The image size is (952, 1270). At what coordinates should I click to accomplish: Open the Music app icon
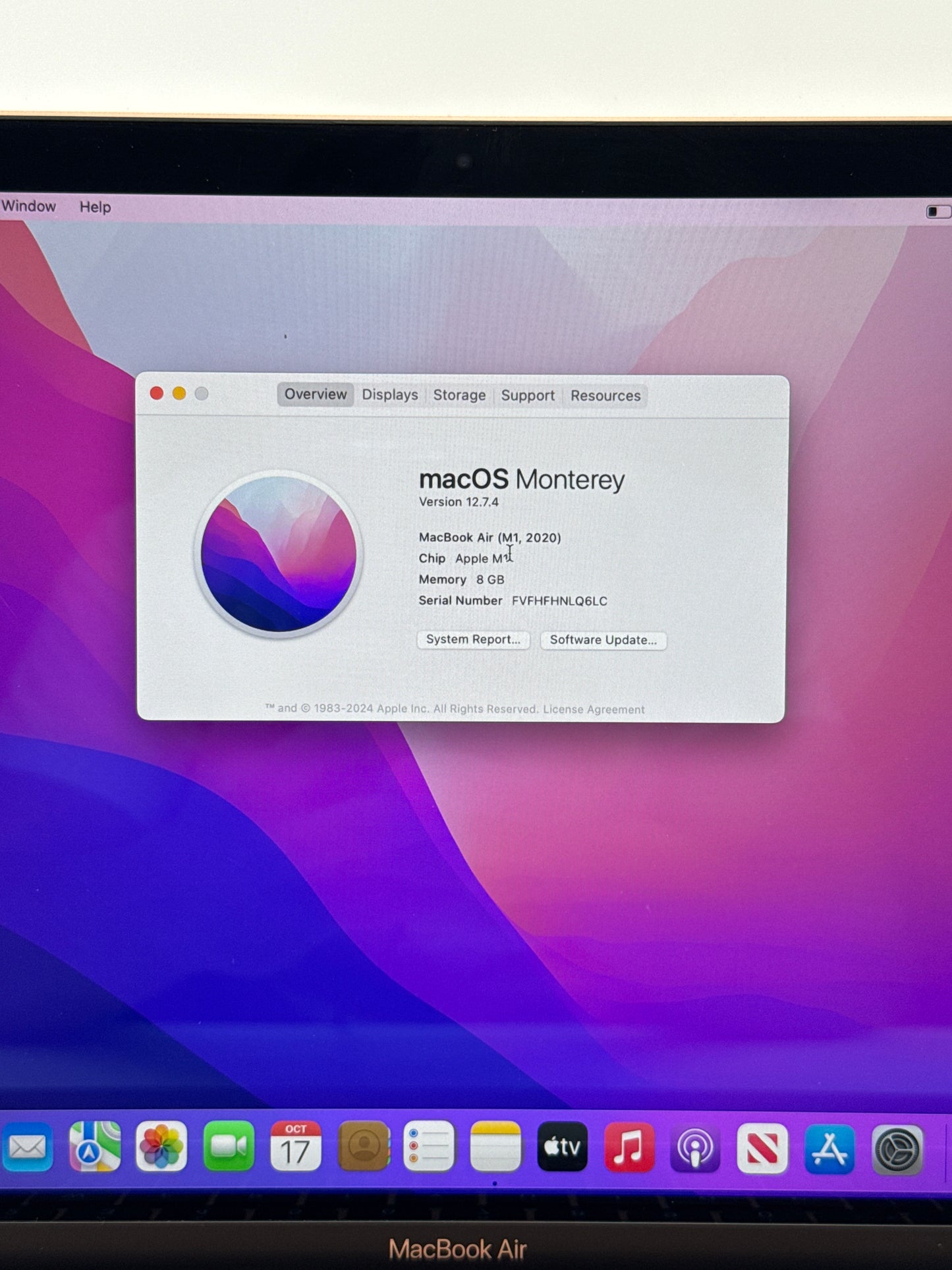629,1148
